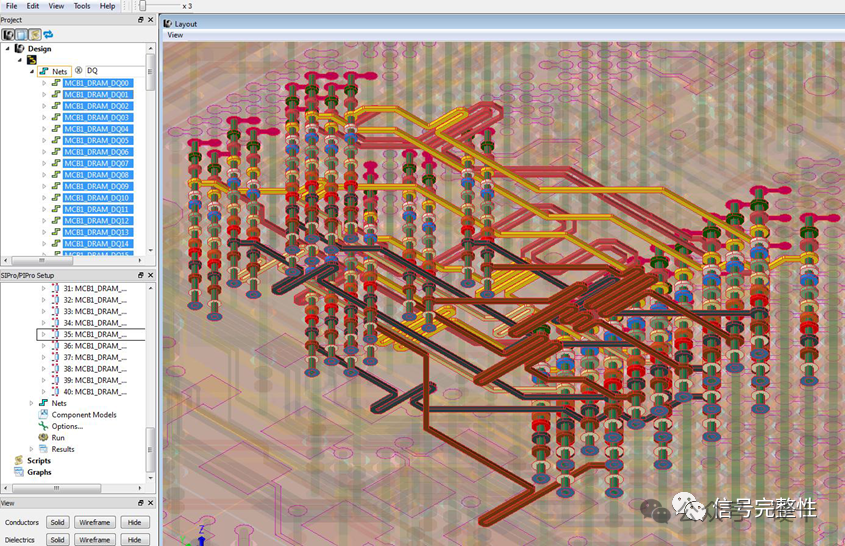Screen dimensions: 845x546
Task: Click the Results icon
Action: [x=43, y=449]
